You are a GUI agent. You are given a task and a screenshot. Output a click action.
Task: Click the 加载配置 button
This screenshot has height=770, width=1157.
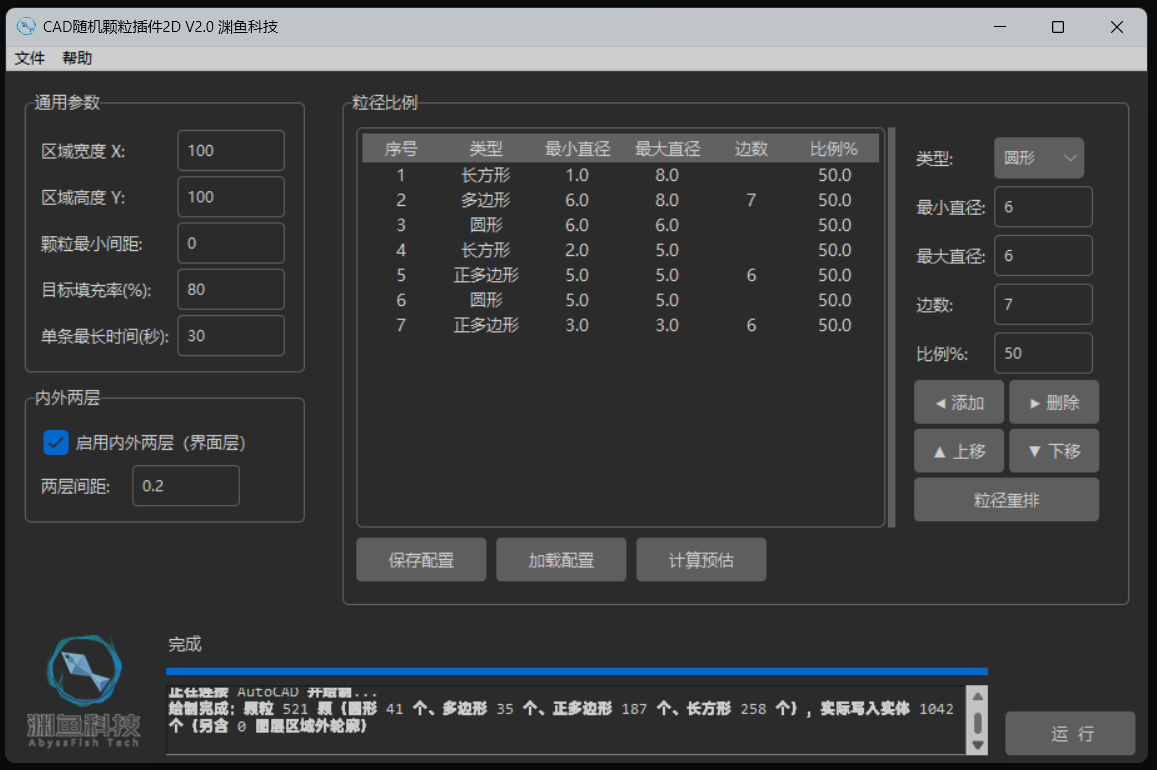pyautogui.click(x=561, y=560)
